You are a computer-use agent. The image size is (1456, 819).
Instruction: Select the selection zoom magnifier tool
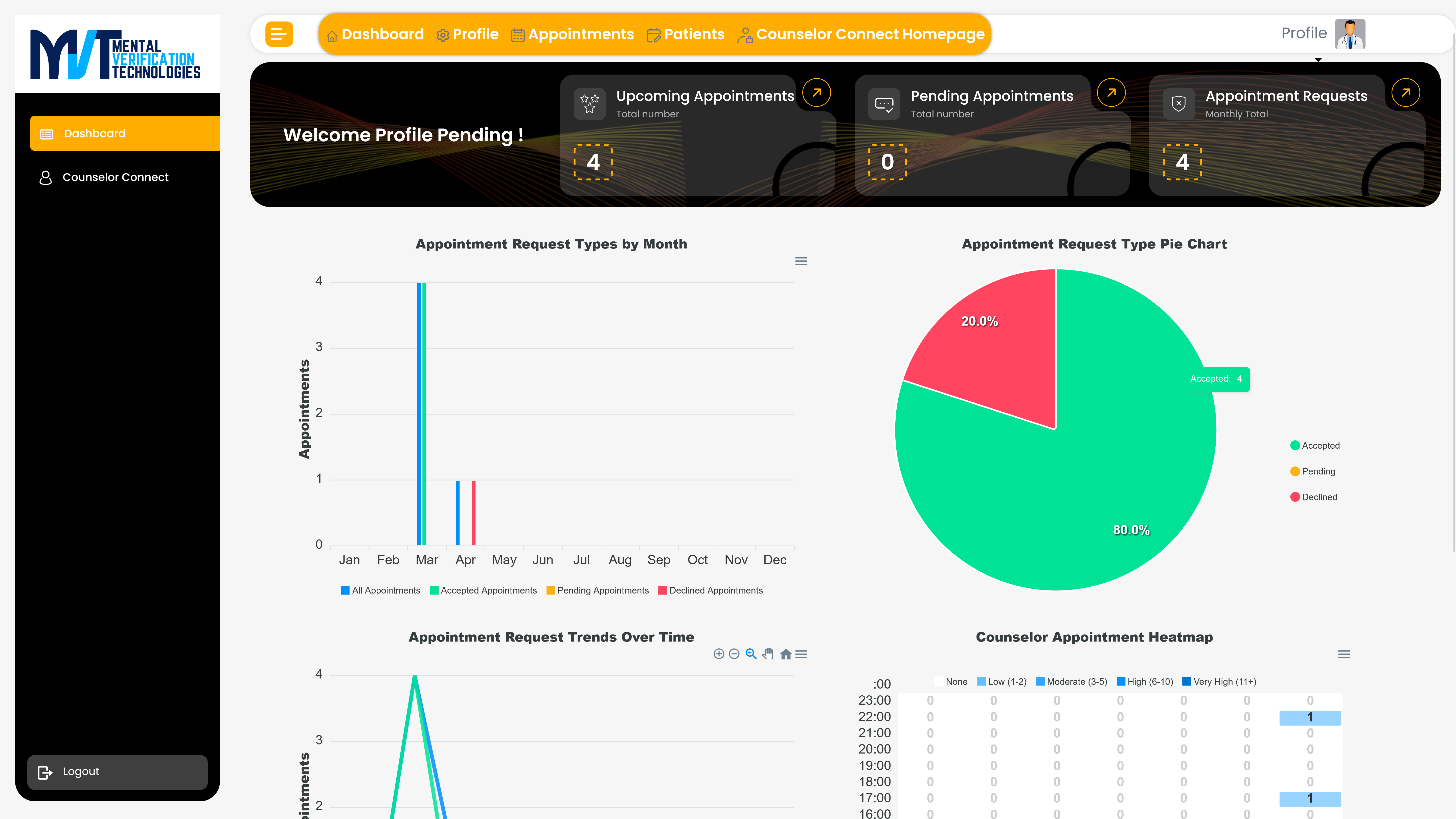(750, 654)
